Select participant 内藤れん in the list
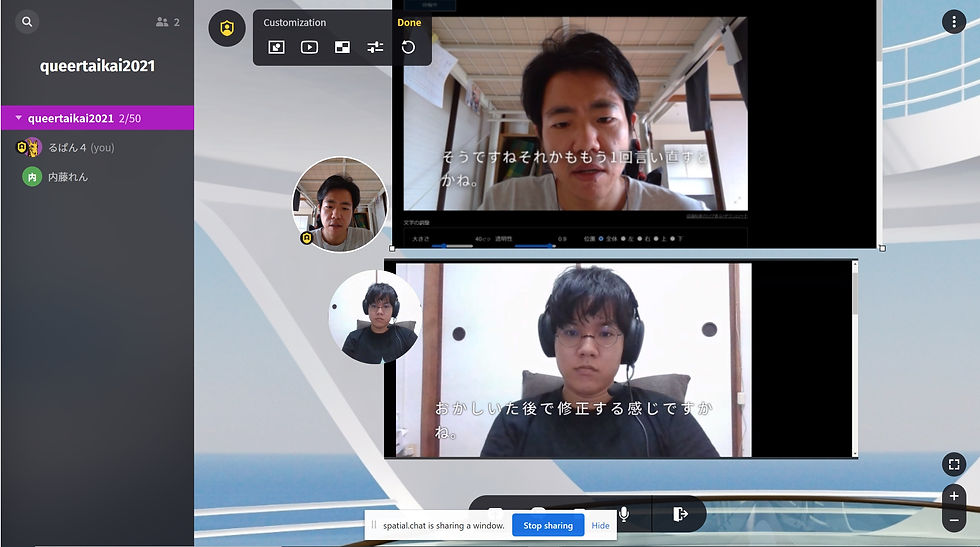The image size is (980, 547). pos(68,177)
